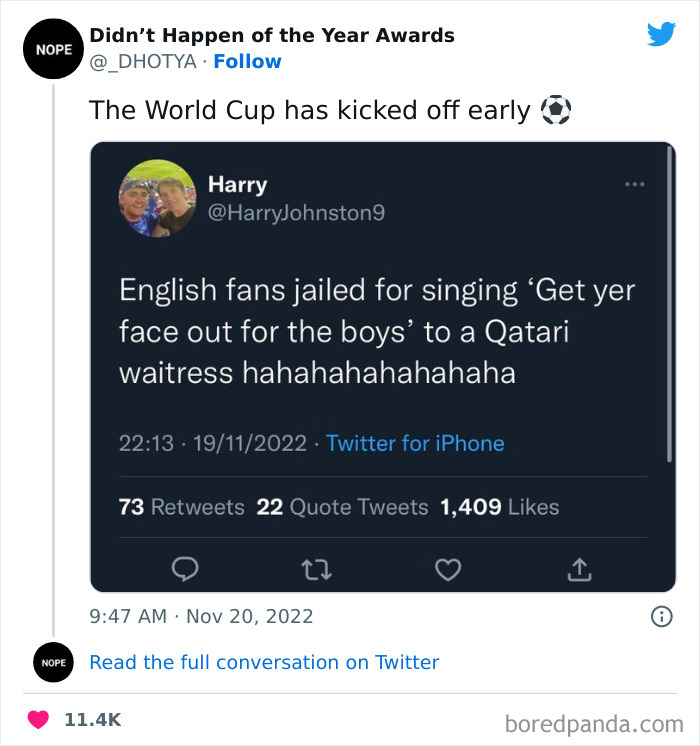
Task: Click Didn't Happen of the Year Awards name
Action: 271,35
